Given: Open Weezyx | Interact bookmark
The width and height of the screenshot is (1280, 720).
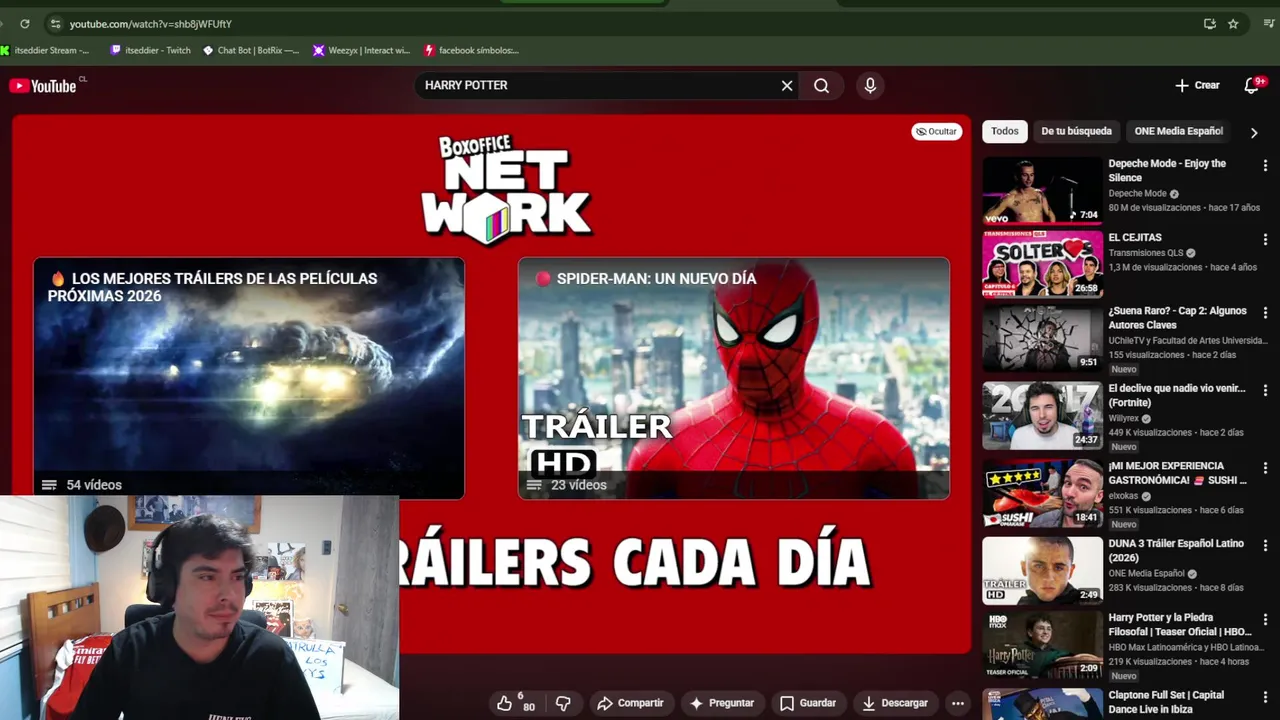Looking at the screenshot, I should (x=362, y=50).
